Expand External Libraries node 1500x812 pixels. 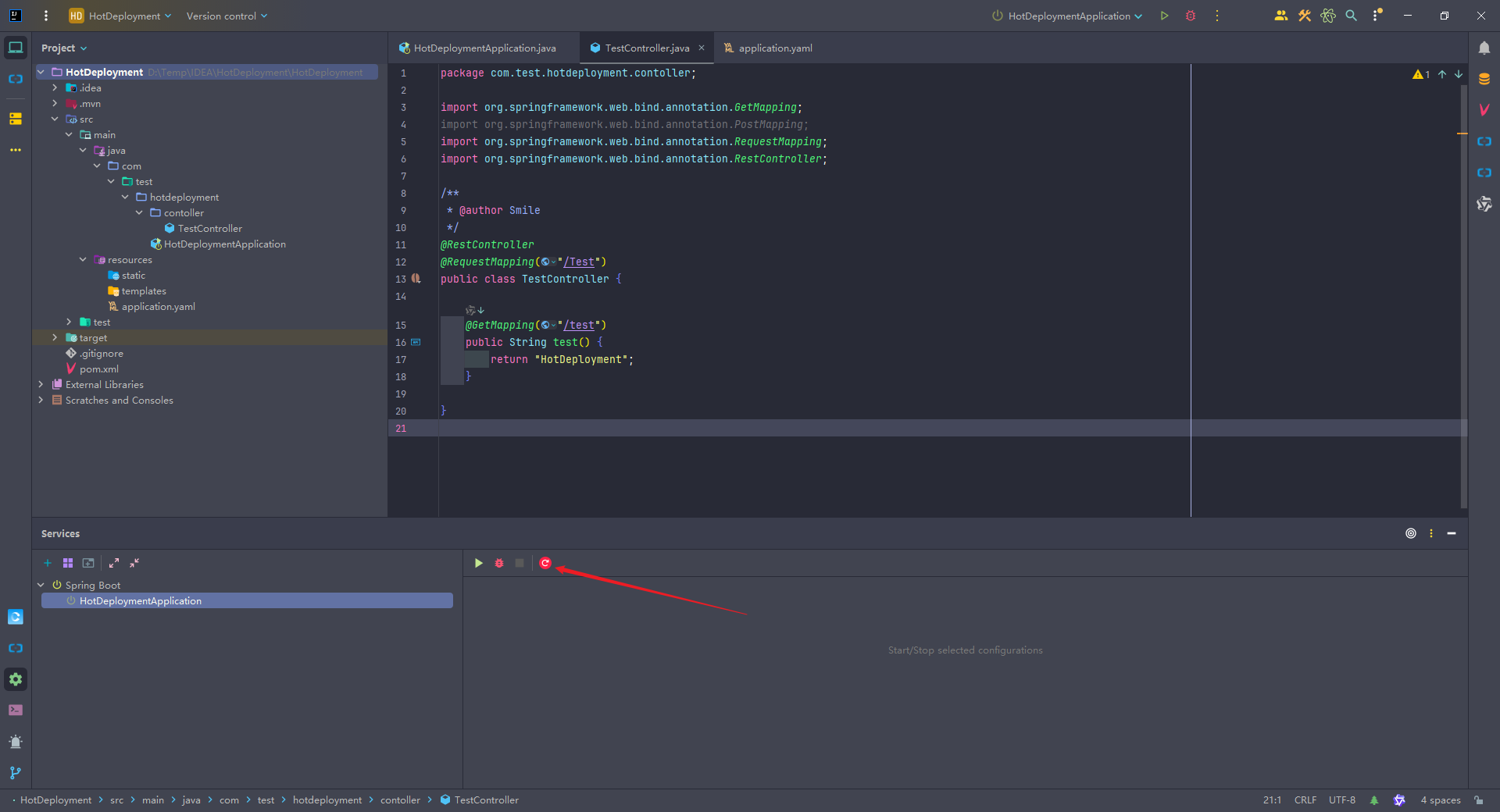(41, 384)
